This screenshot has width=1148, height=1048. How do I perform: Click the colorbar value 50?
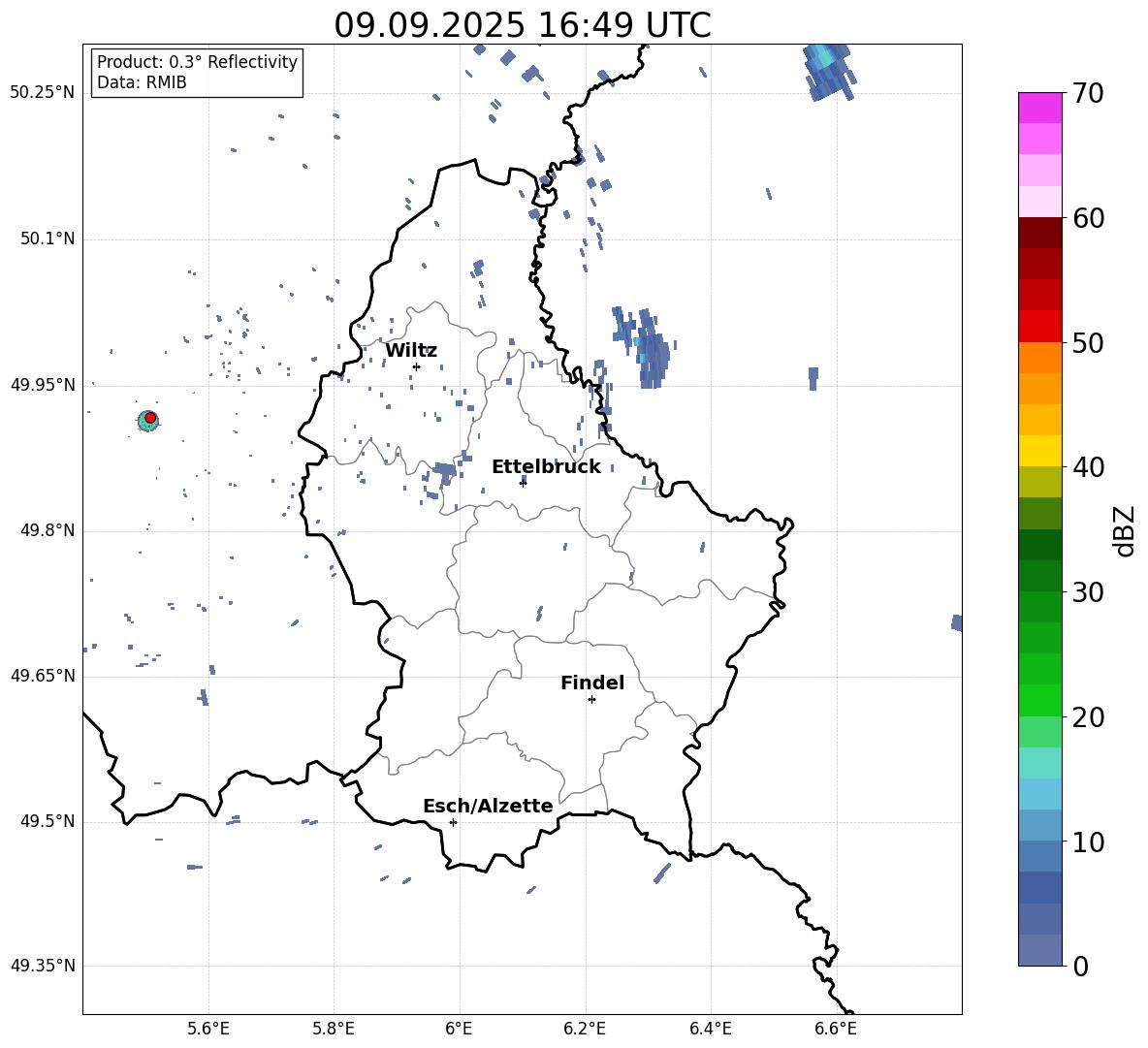(x=1088, y=342)
